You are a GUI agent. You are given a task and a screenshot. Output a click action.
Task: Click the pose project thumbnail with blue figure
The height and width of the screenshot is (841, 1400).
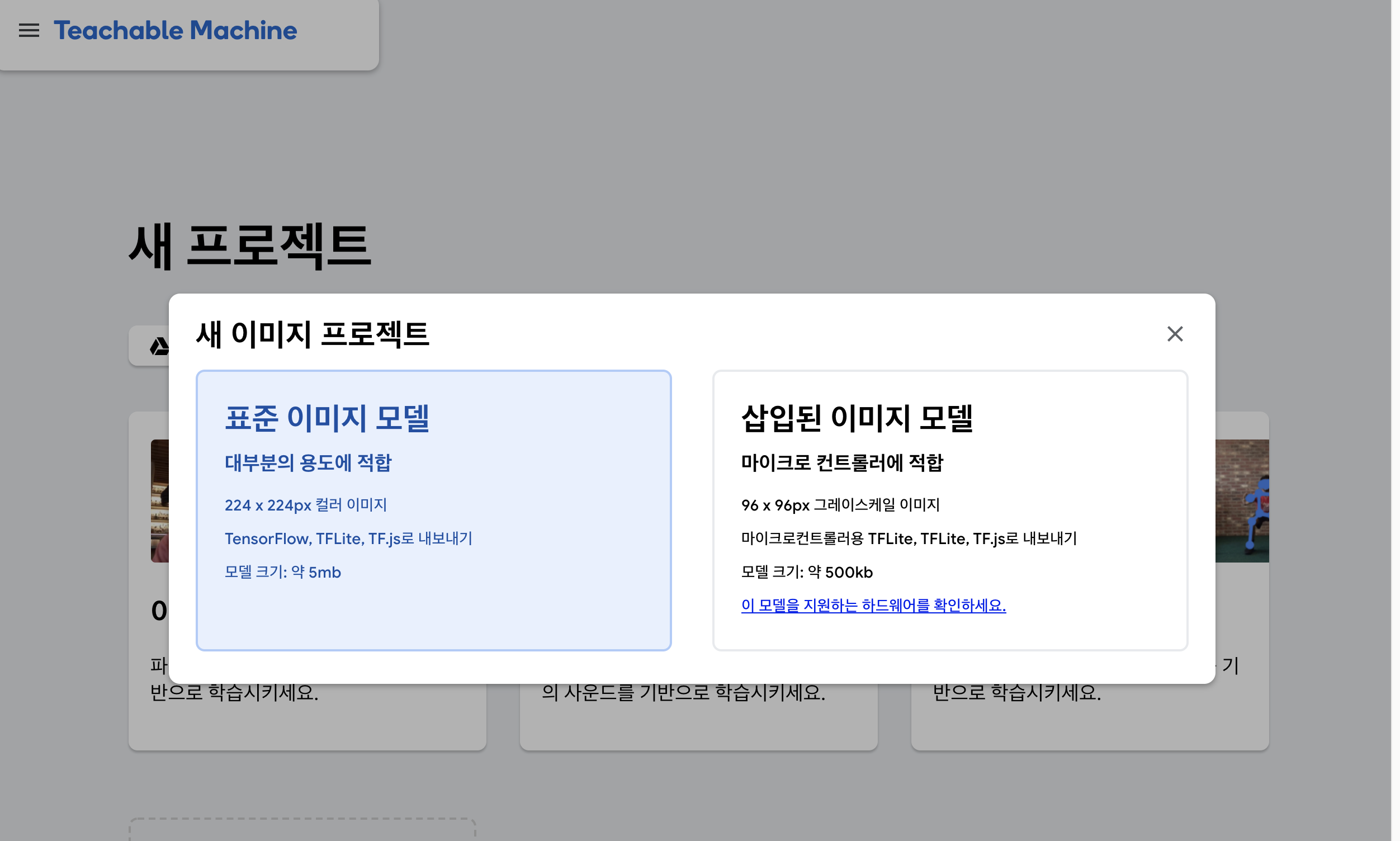pos(1242,501)
